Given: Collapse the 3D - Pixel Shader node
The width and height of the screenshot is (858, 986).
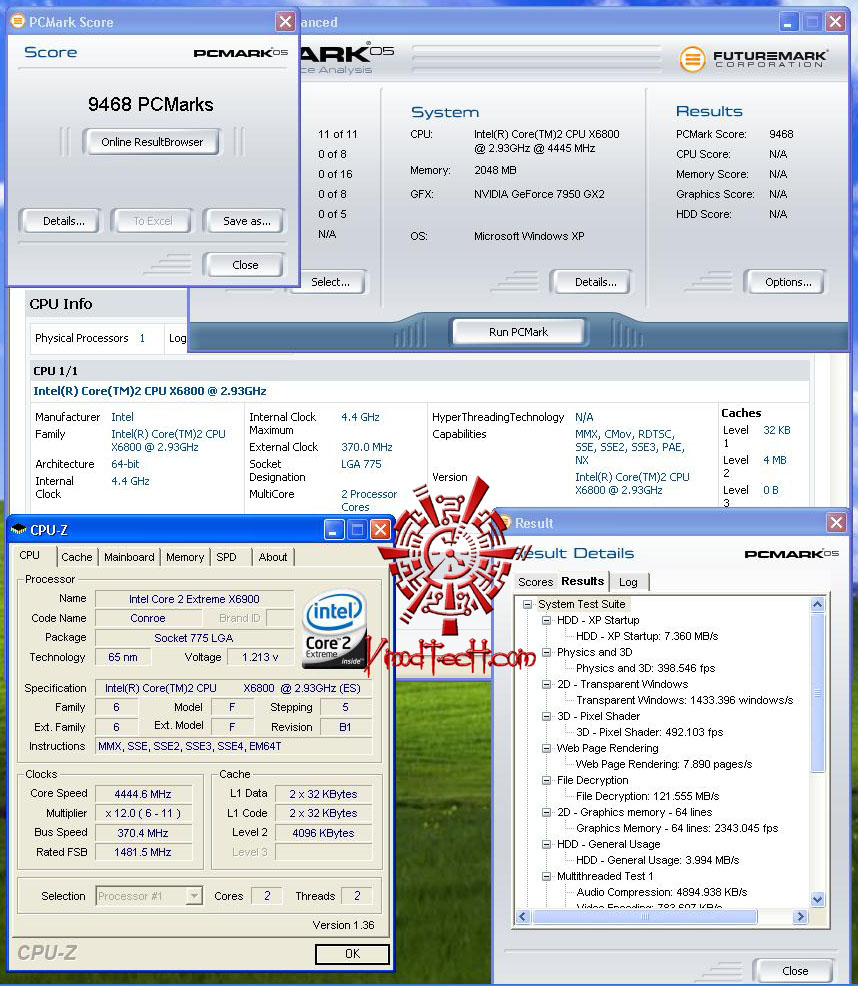Looking at the screenshot, I should tap(547, 716).
